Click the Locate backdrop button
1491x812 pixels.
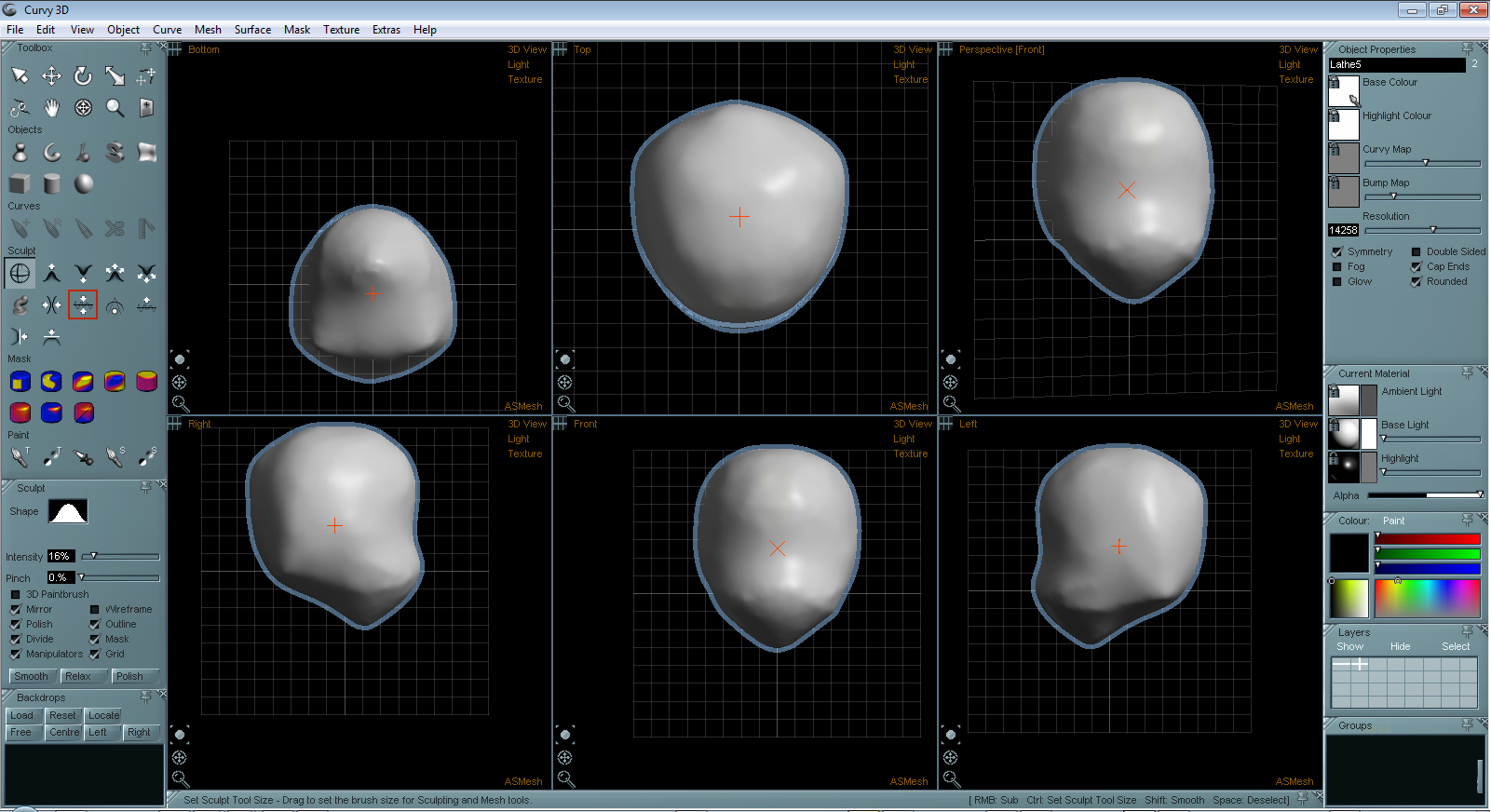point(103,715)
